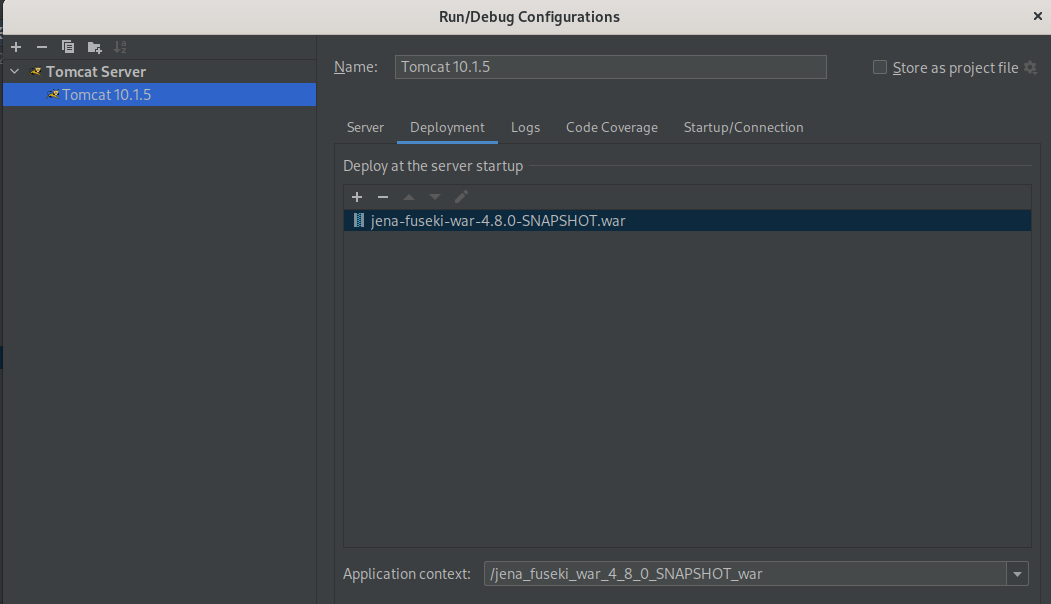Open the Startup/Connection tab

[743, 128]
